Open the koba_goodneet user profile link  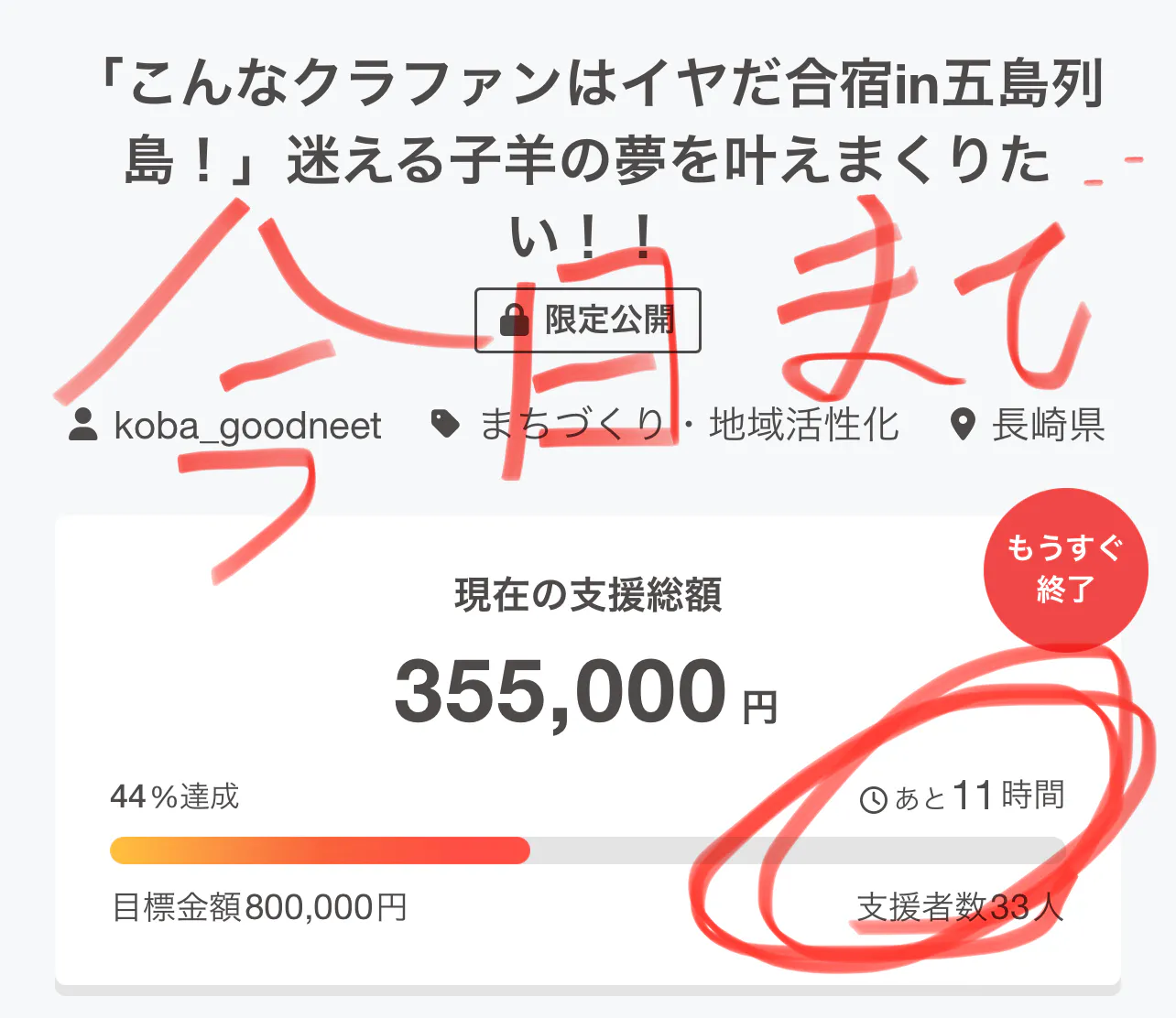point(247,426)
